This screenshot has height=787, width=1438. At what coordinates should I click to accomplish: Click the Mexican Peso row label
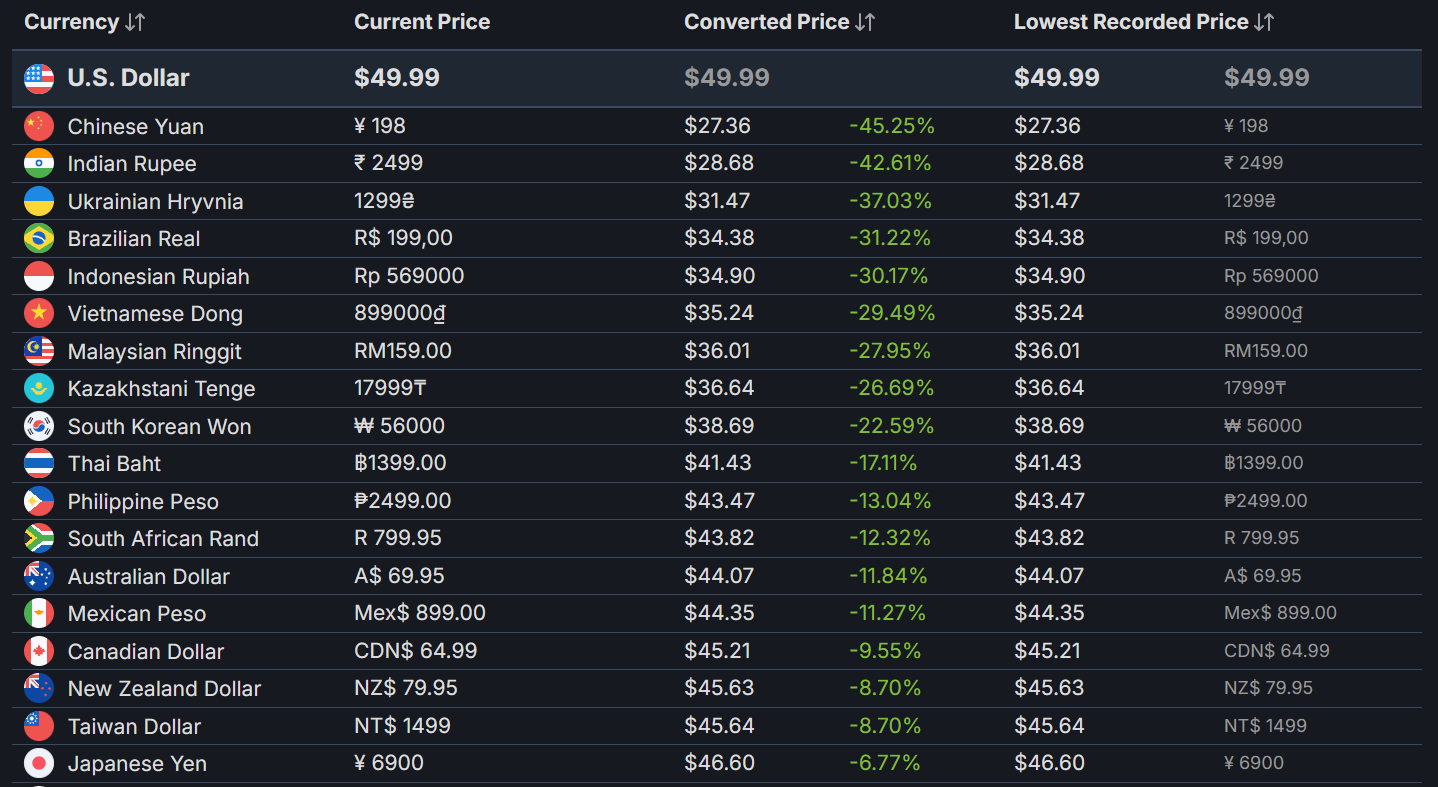[x=137, y=614]
